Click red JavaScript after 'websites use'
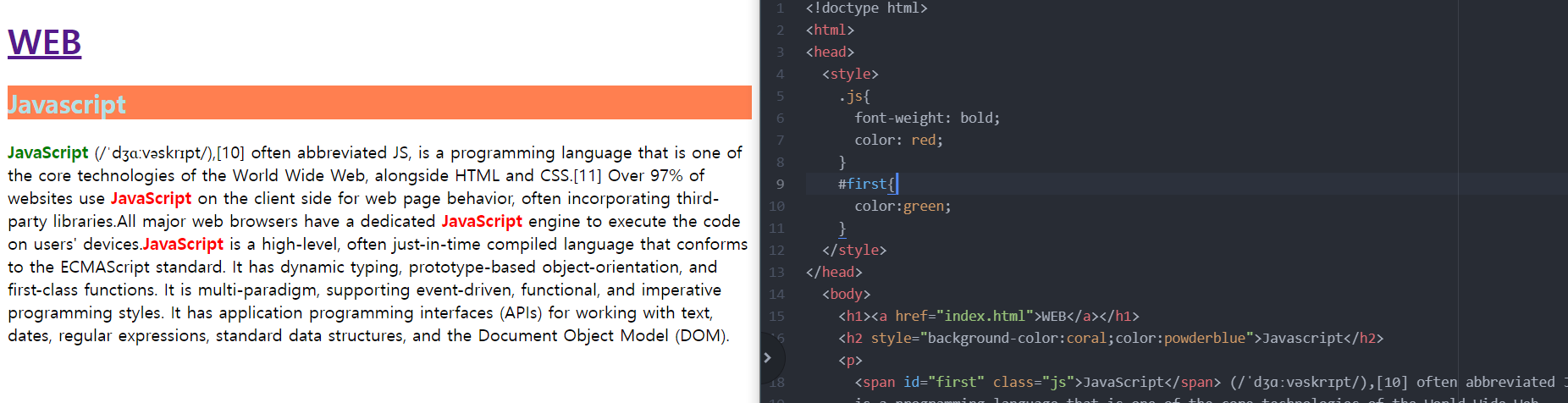 point(151,198)
